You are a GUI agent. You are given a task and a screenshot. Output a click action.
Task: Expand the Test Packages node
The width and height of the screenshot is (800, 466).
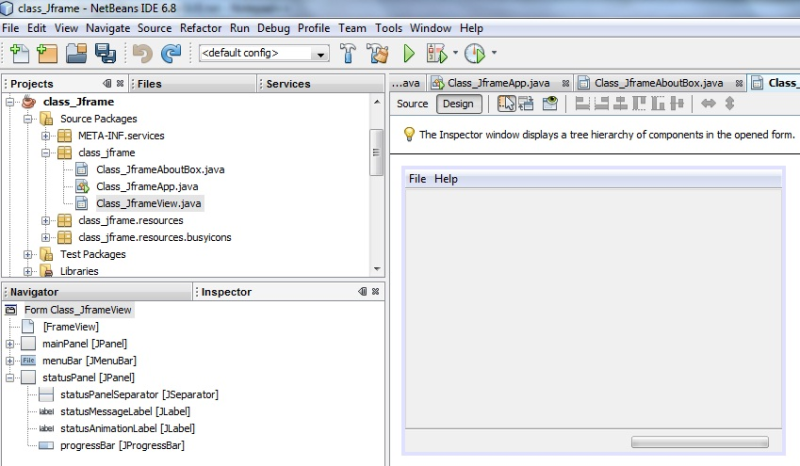tap(28, 254)
